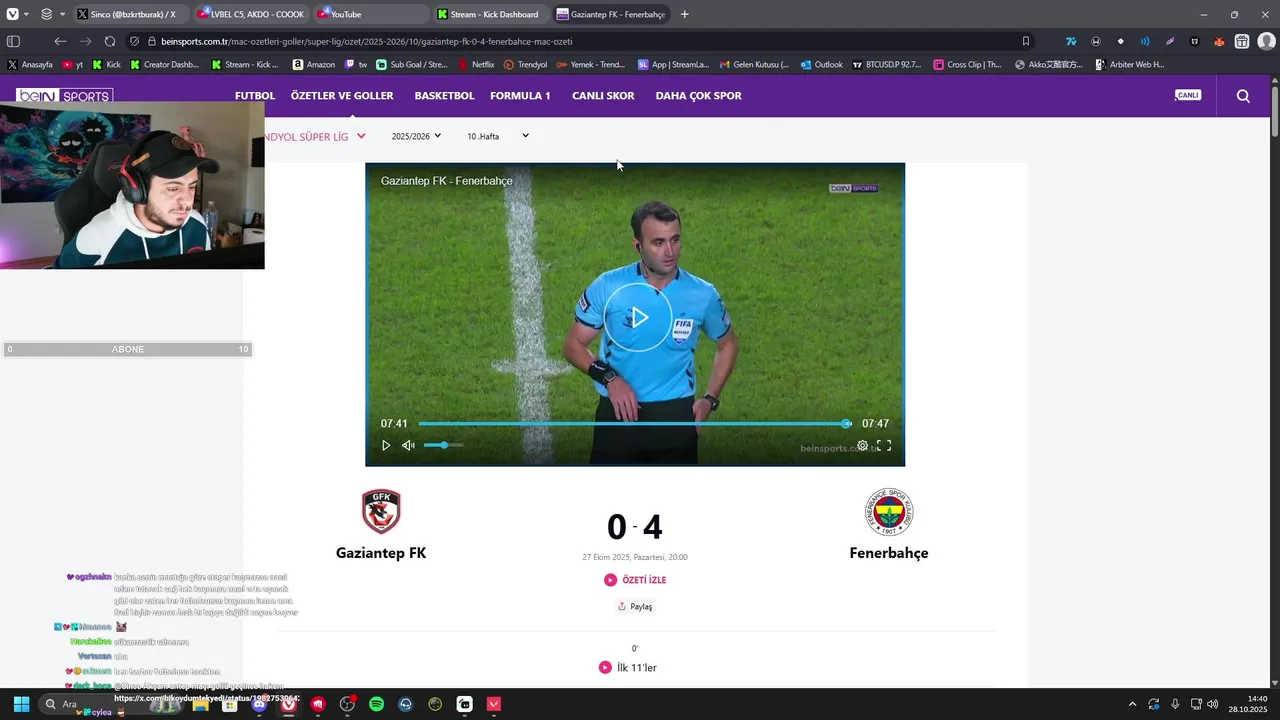Open the BASKETBOL menu
This screenshot has width=1280, height=720.
point(444,96)
